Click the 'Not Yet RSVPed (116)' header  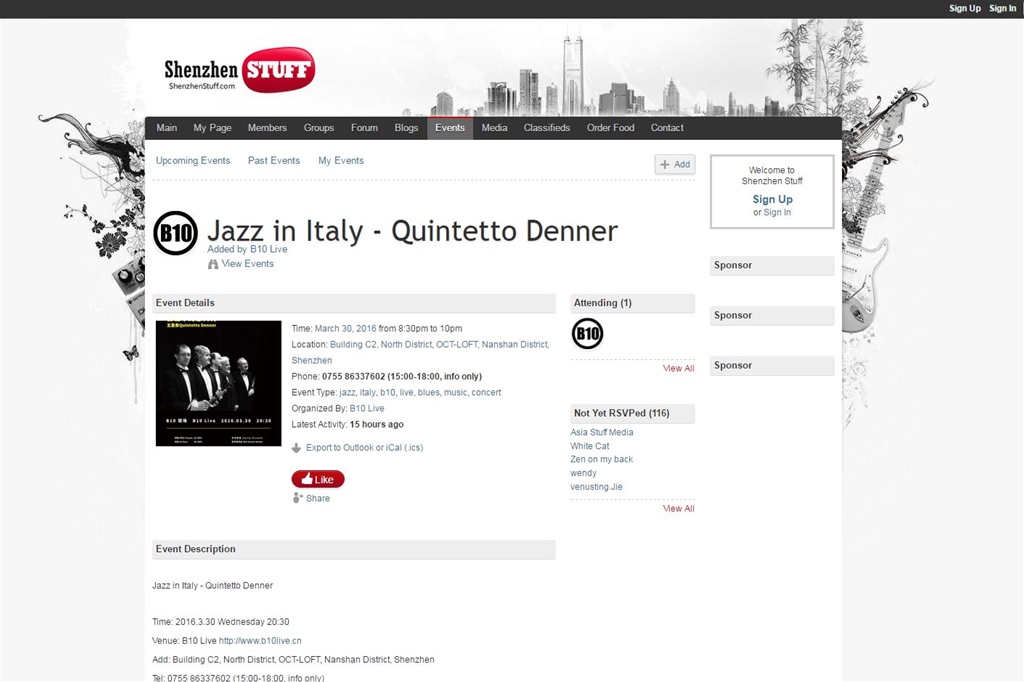point(633,414)
